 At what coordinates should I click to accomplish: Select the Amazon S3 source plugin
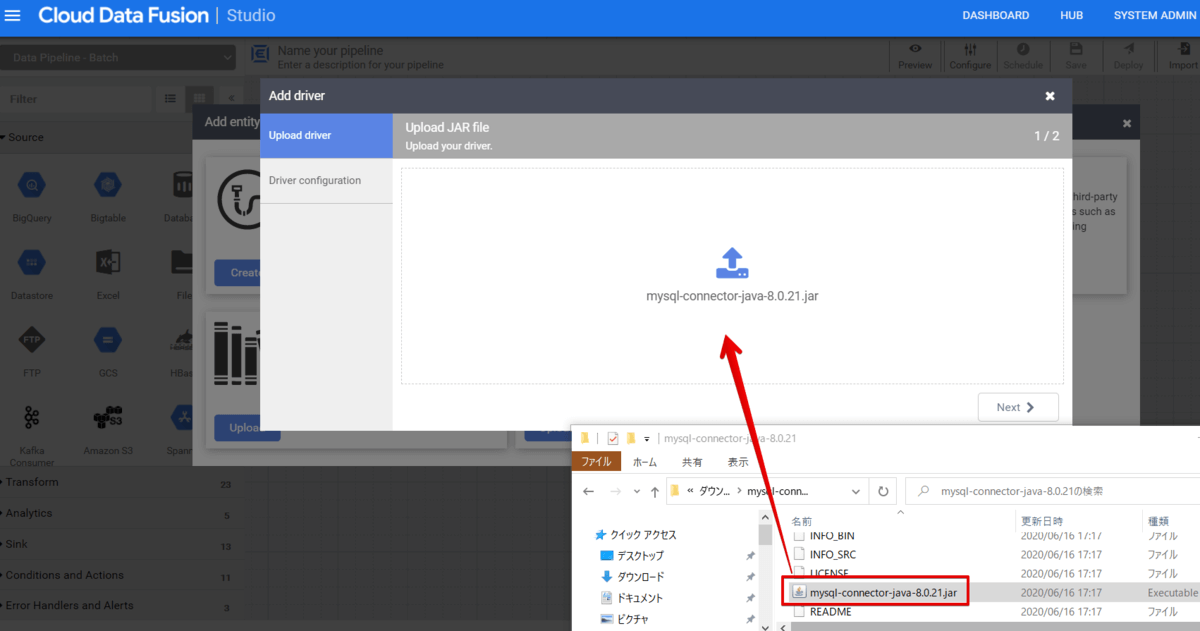(108, 429)
